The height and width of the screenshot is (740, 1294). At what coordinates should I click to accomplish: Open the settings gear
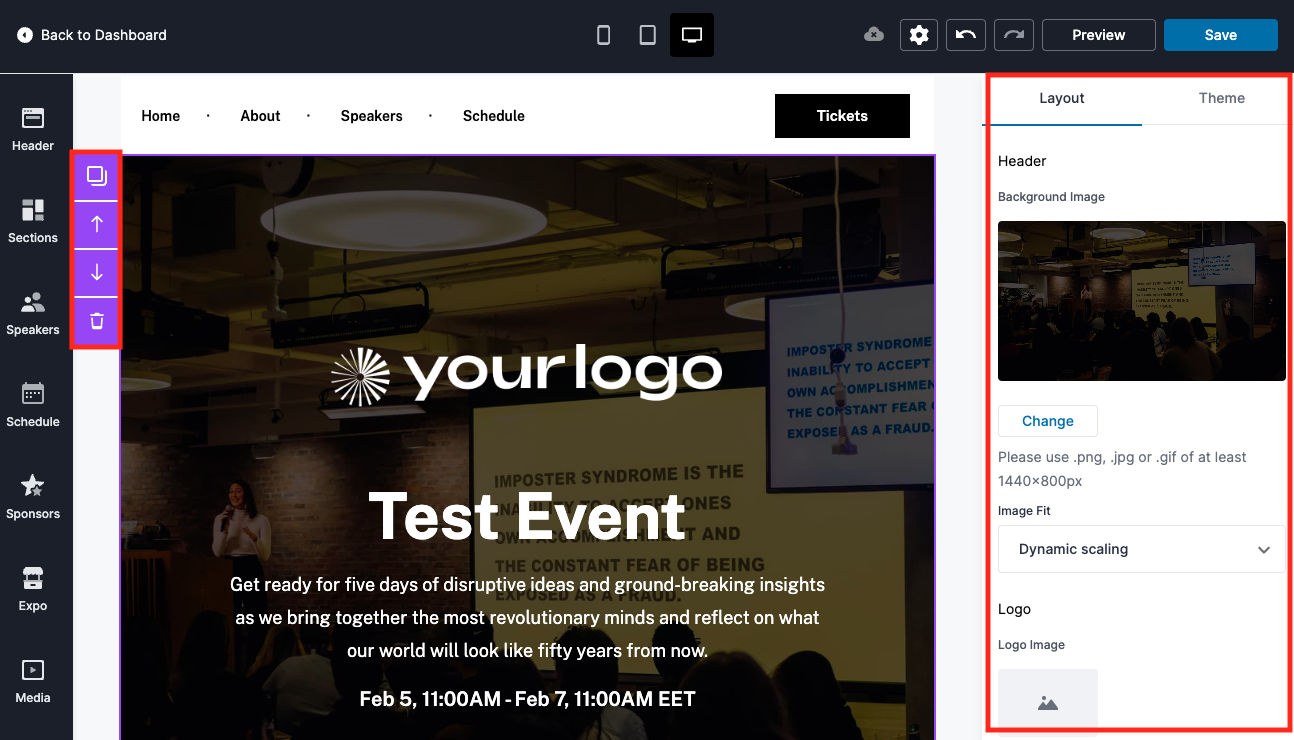(919, 35)
